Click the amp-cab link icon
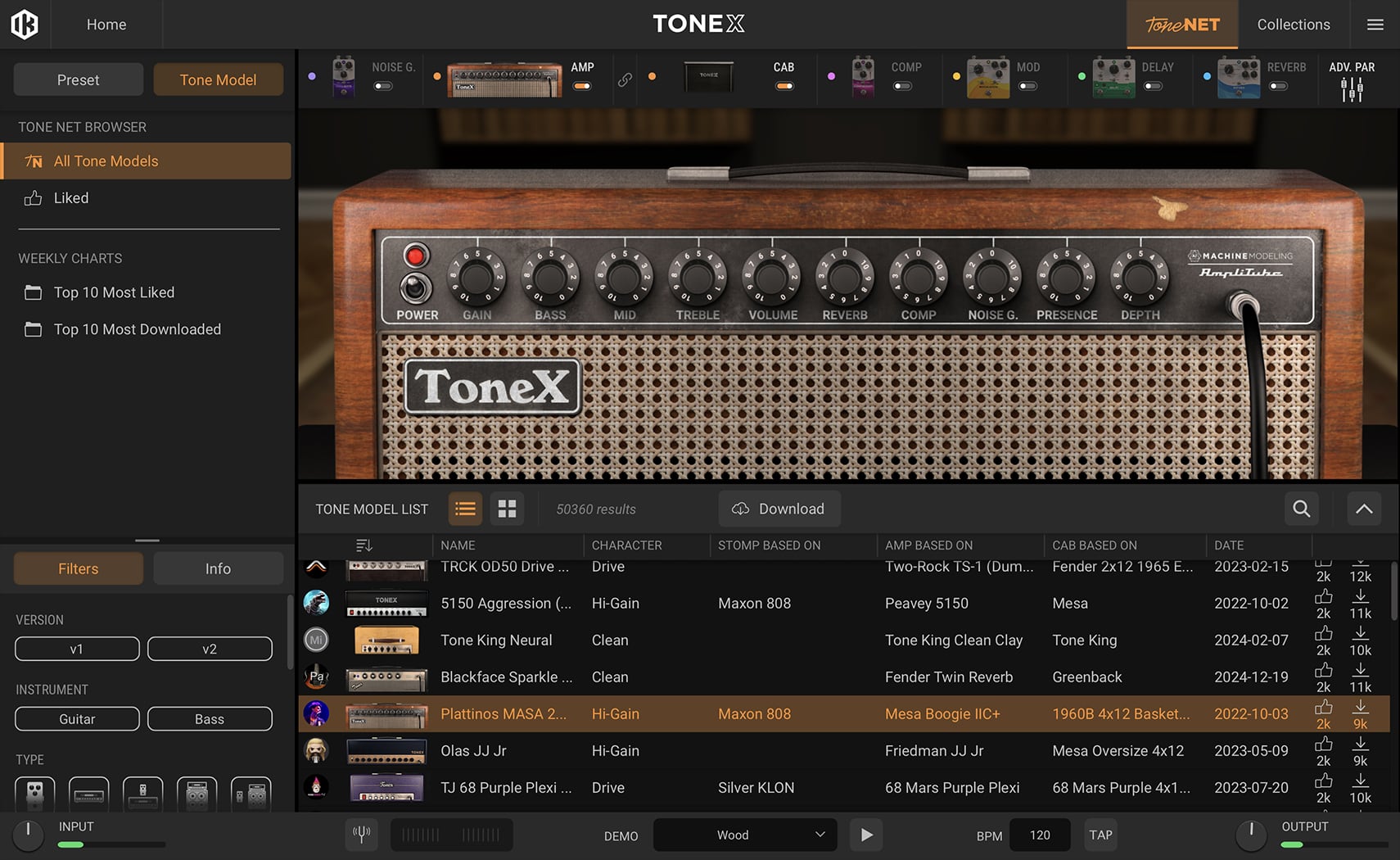The image size is (1400, 860). point(625,79)
